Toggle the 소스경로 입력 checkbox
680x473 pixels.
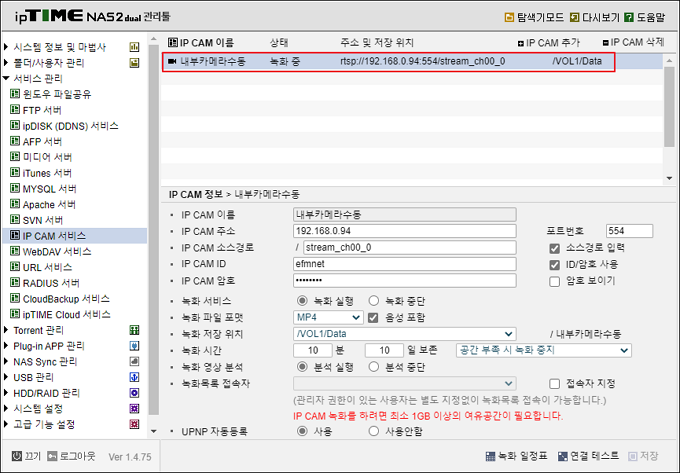(554, 248)
